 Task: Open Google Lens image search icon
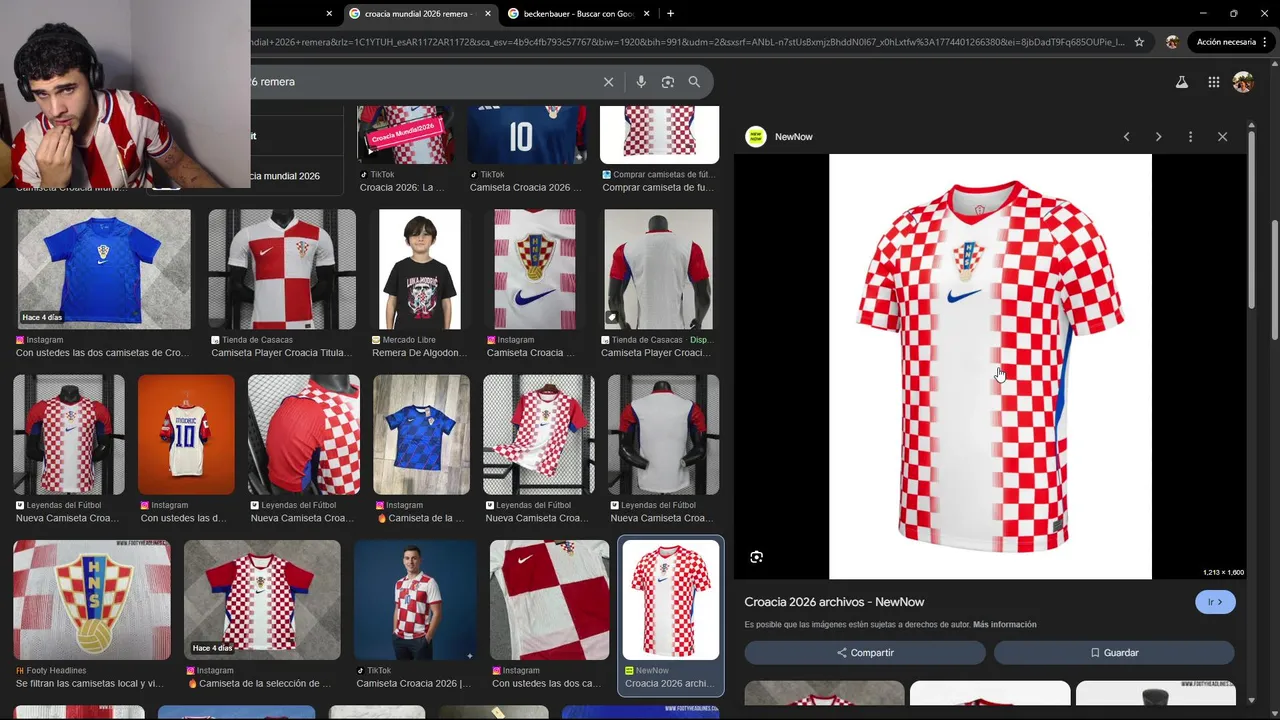[668, 82]
